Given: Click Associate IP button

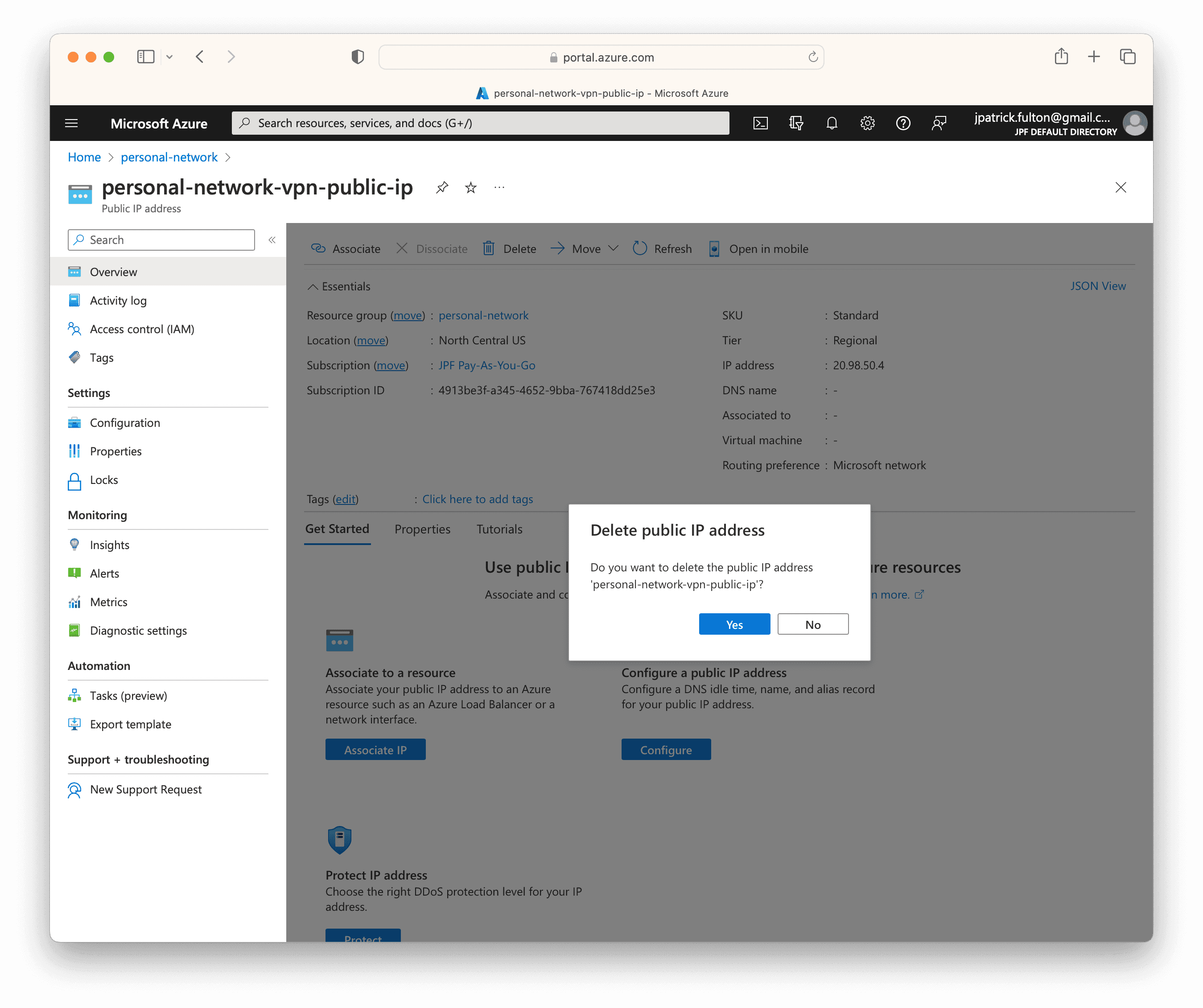Looking at the screenshot, I should pos(375,750).
